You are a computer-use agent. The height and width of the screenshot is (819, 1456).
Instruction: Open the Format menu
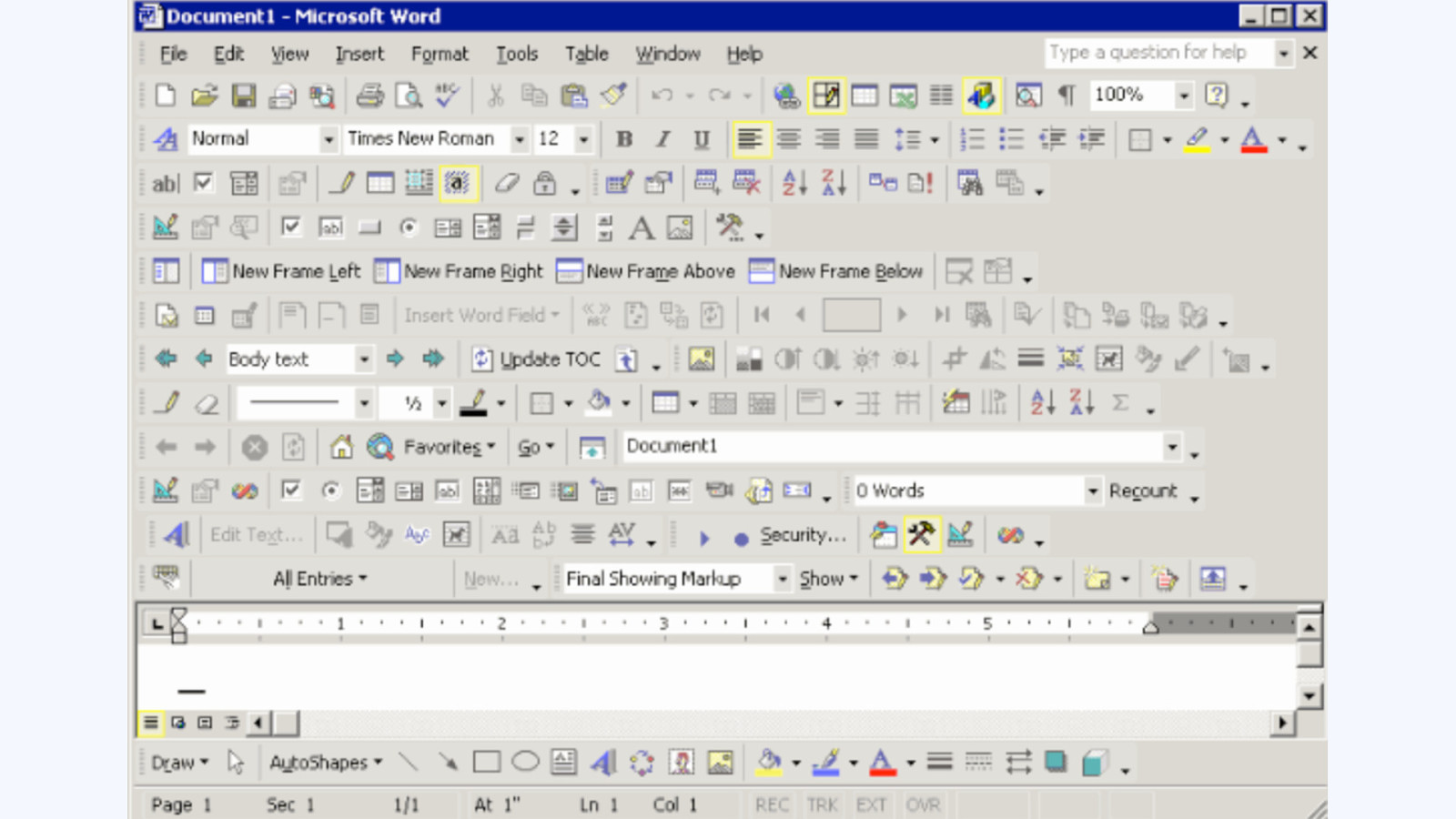point(440,54)
